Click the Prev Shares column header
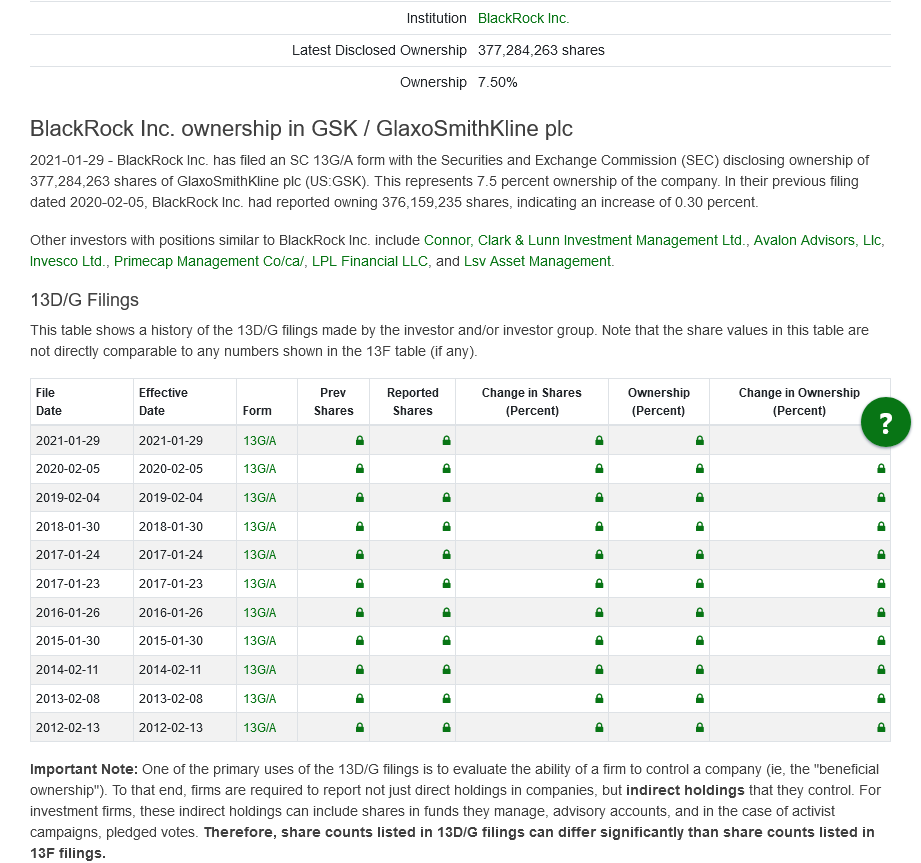Screen dimensions: 921x863 [x=334, y=401]
